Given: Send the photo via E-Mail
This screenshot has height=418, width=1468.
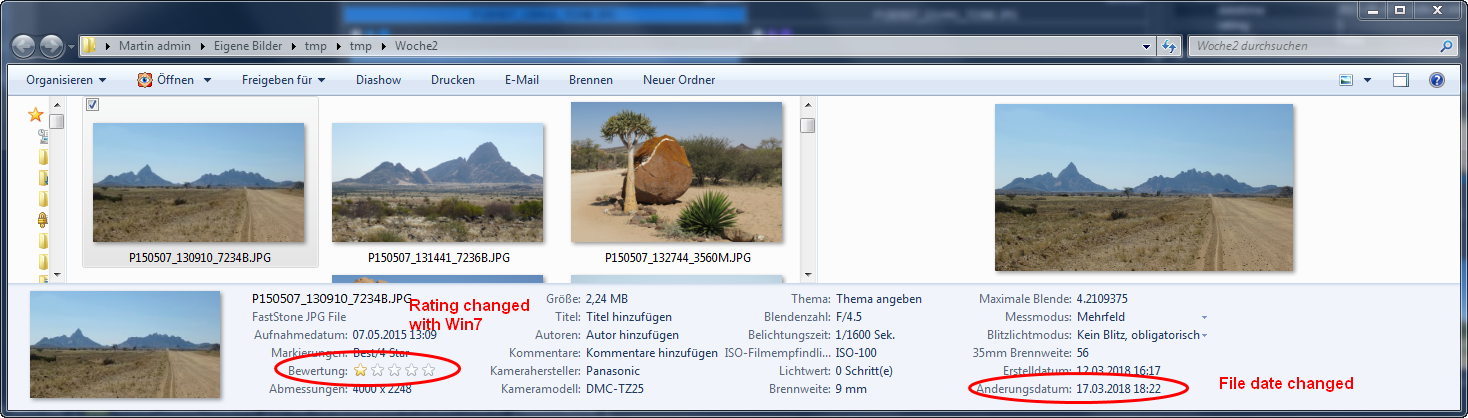Looking at the screenshot, I should [522, 80].
